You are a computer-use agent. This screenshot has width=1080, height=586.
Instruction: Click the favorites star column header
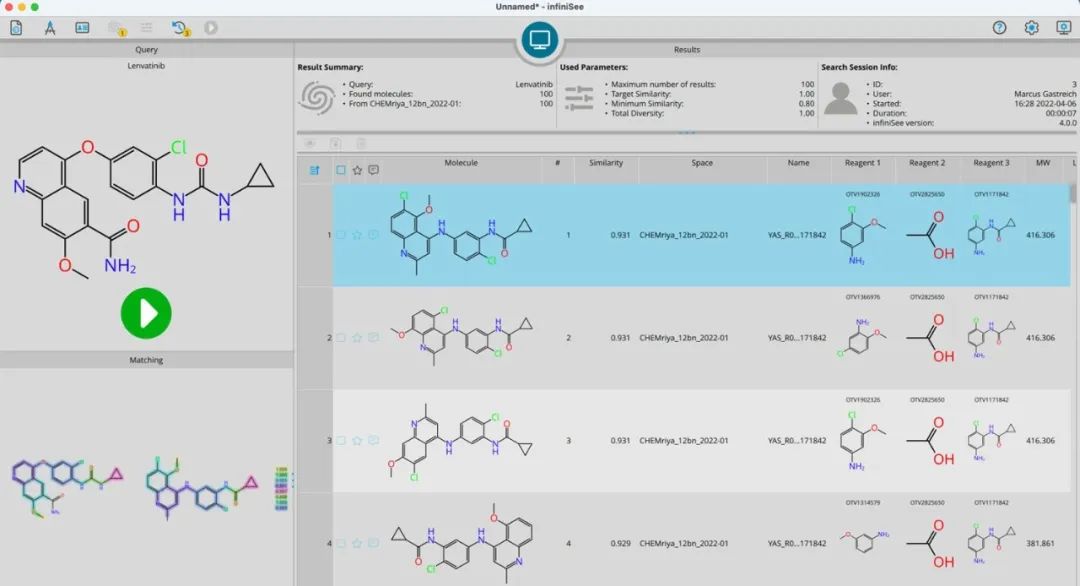(357, 170)
